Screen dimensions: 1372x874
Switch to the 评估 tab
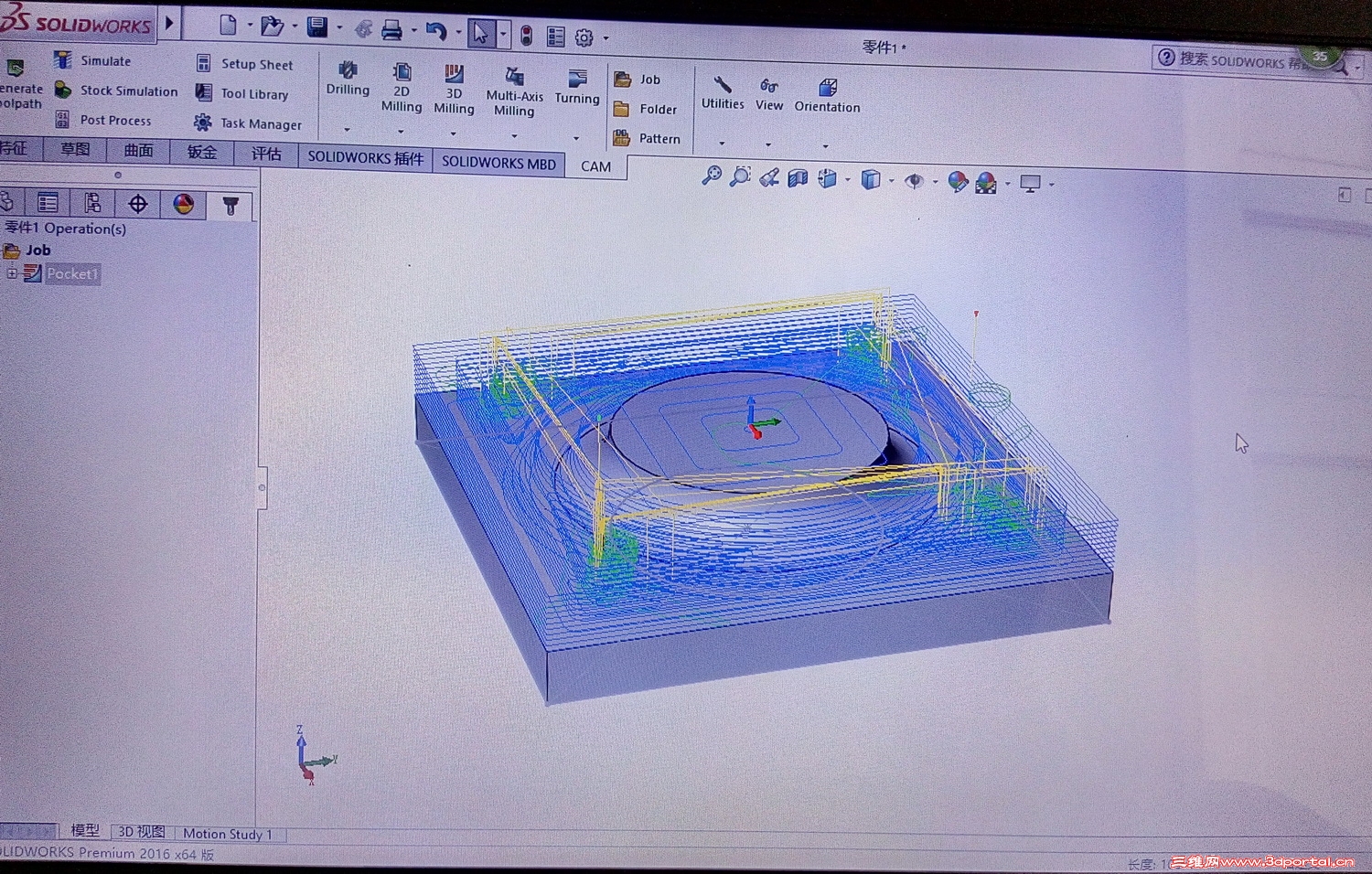pos(266,154)
